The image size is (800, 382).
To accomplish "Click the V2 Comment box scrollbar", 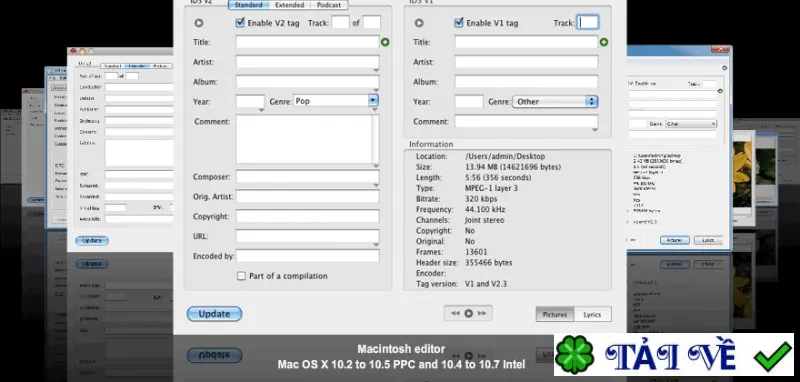I will point(376,139).
